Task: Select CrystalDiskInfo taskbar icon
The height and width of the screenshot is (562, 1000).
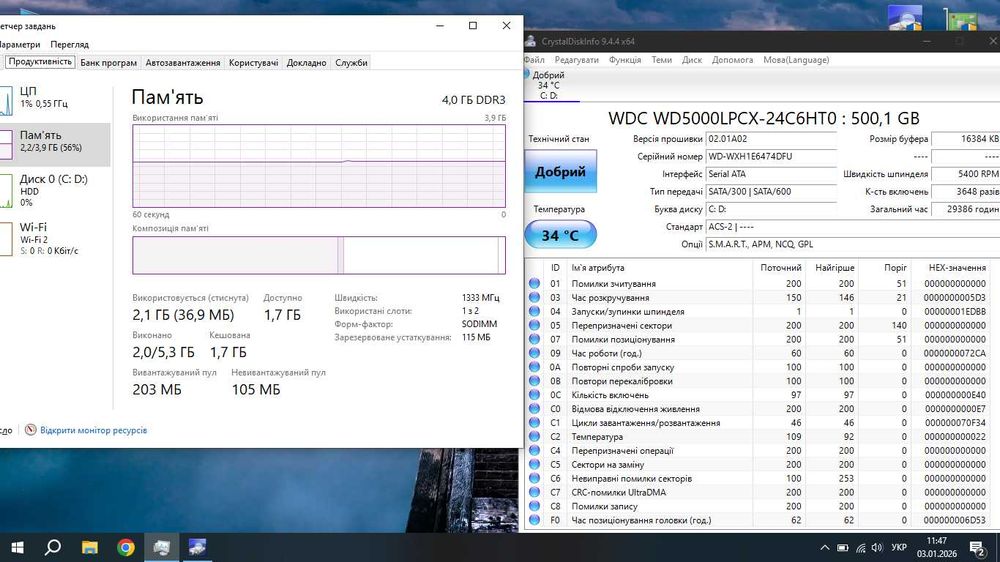Action: click(197, 547)
